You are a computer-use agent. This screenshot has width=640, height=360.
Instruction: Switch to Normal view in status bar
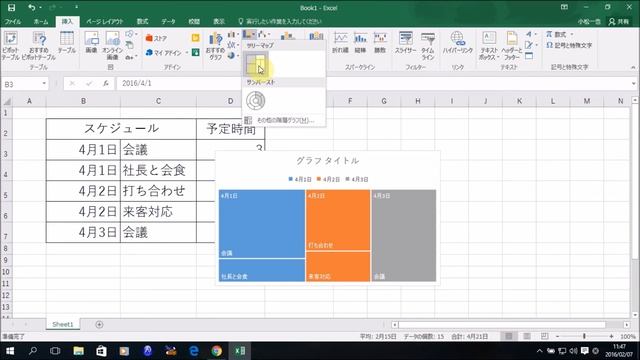[x=509, y=336]
